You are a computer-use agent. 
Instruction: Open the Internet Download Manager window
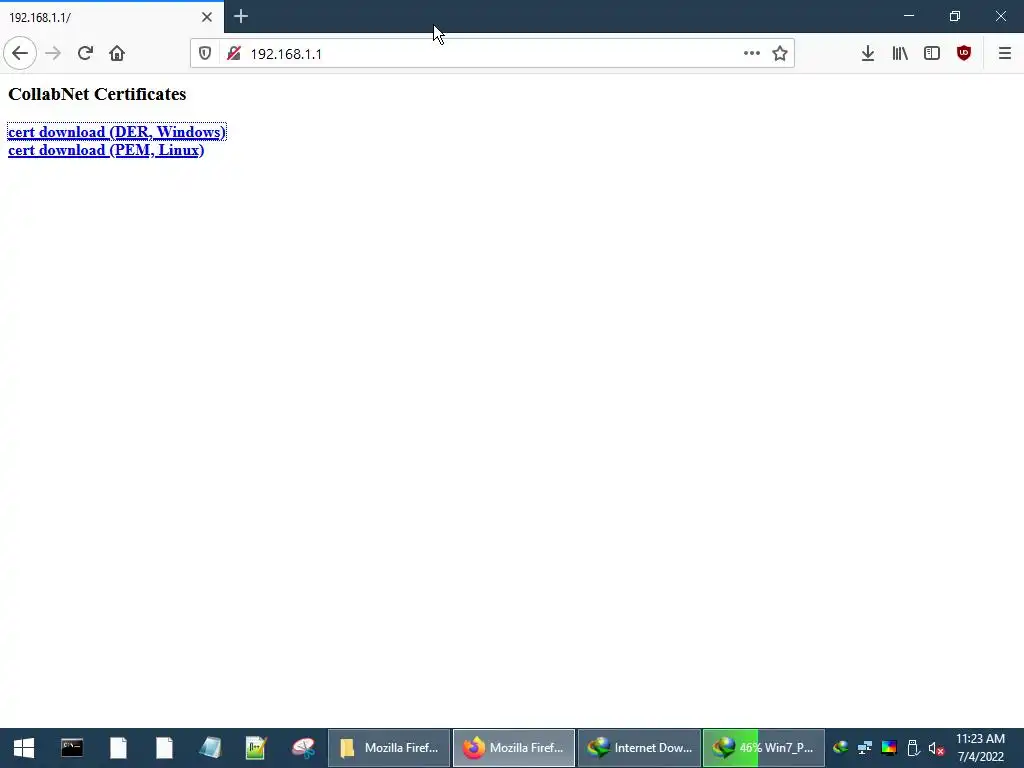click(639, 748)
